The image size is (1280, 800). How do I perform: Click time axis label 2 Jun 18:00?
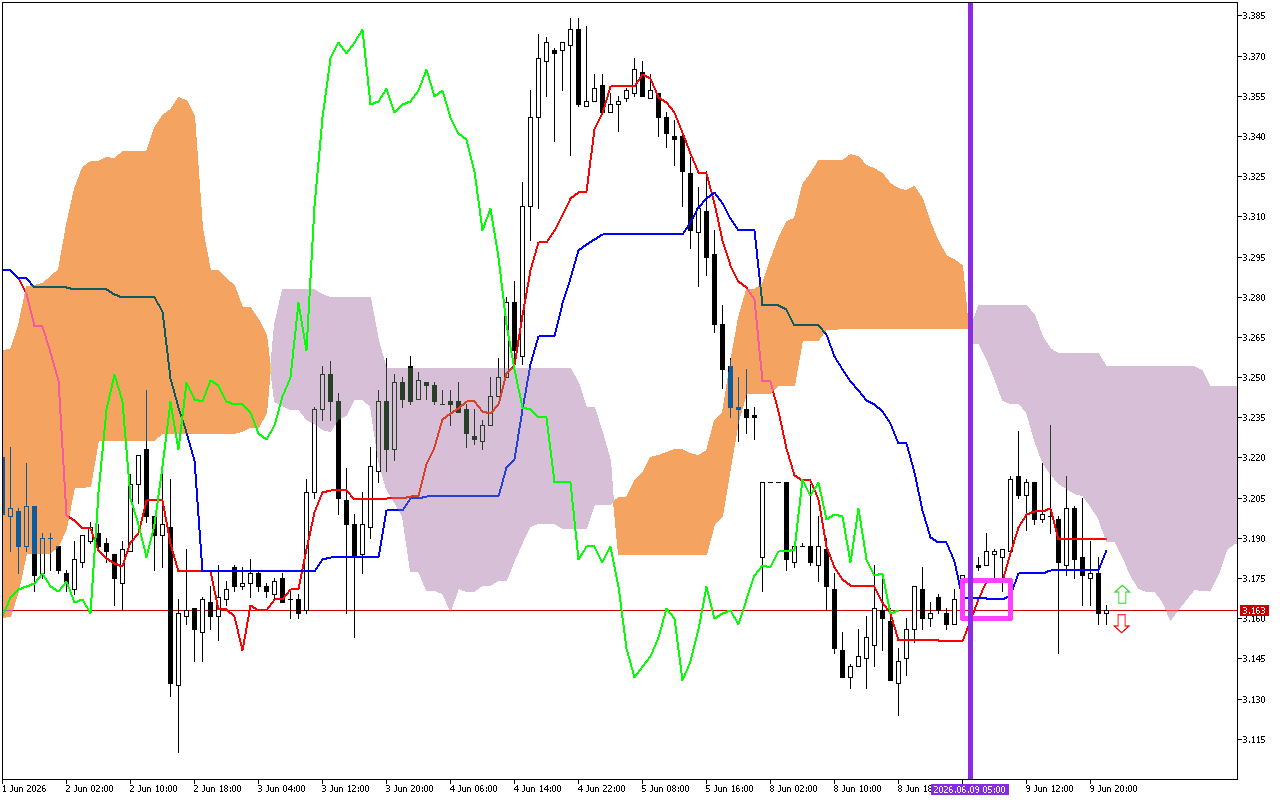pyautogui.click(x=217, y=789)
